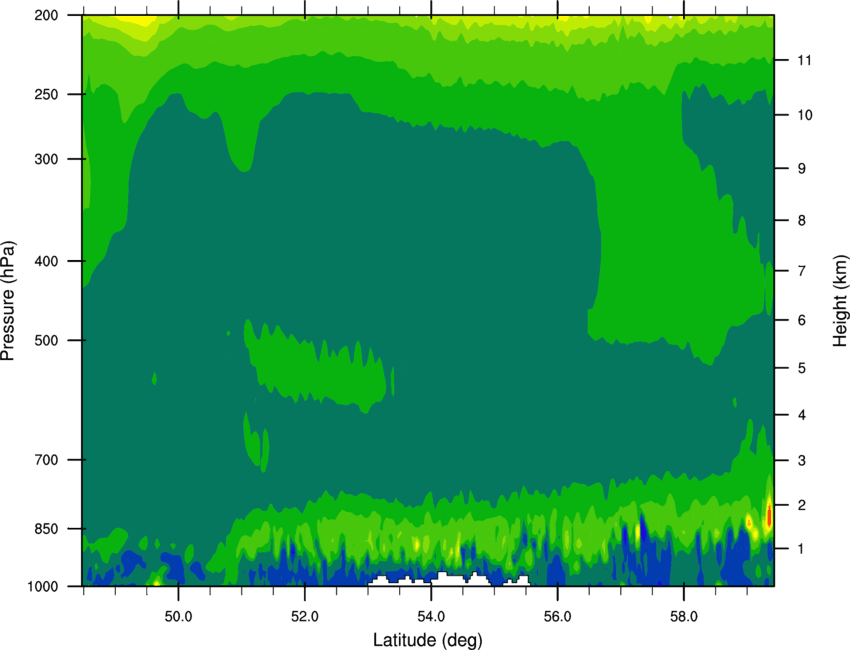Click the 'Pressure (hPa)' axis title
This screenshot has width=850, height=650.
click(x=8, y=301)
